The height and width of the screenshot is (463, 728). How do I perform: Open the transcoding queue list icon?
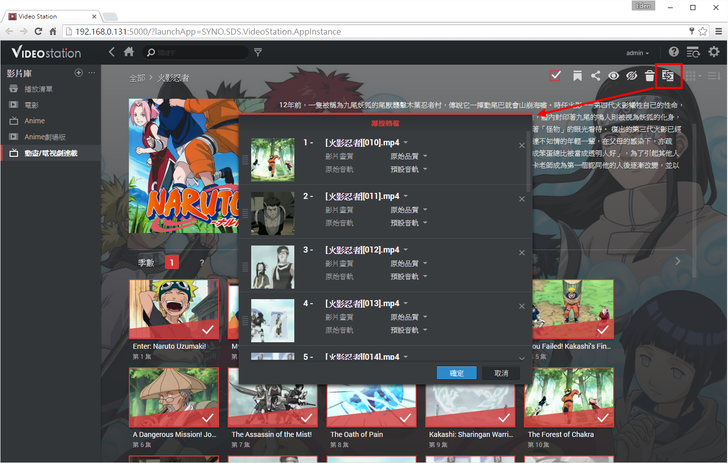point(693,52)
